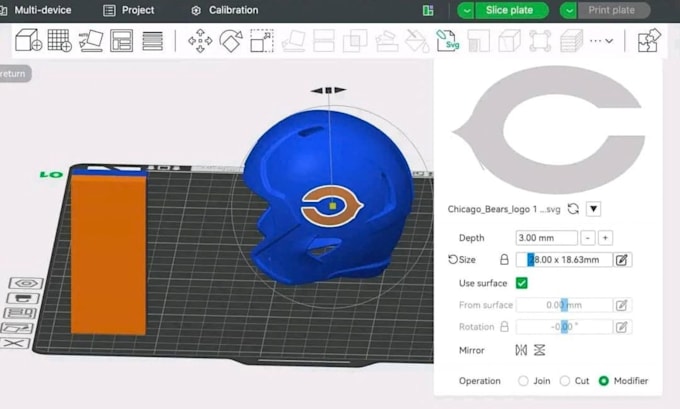Image resolution: width=680 pixels, height=409 pixels.
Task: Expand the toolbar overflow ellipsis menu
Action: [x=601, y=41]
